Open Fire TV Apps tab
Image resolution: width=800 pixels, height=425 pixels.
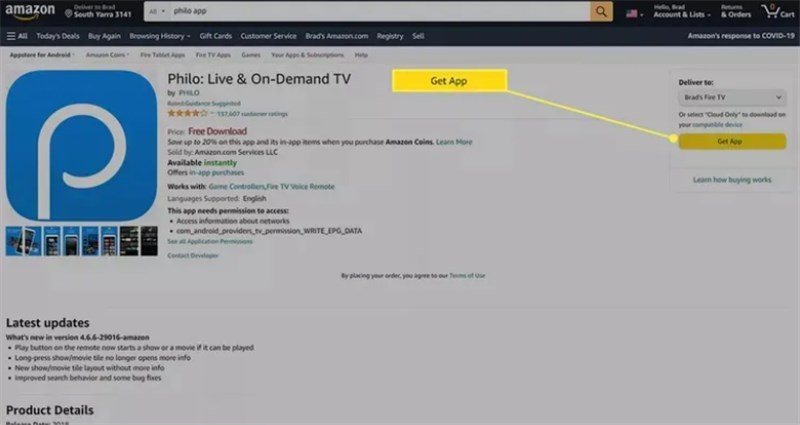pyautogui.click(x=213, y=55)
